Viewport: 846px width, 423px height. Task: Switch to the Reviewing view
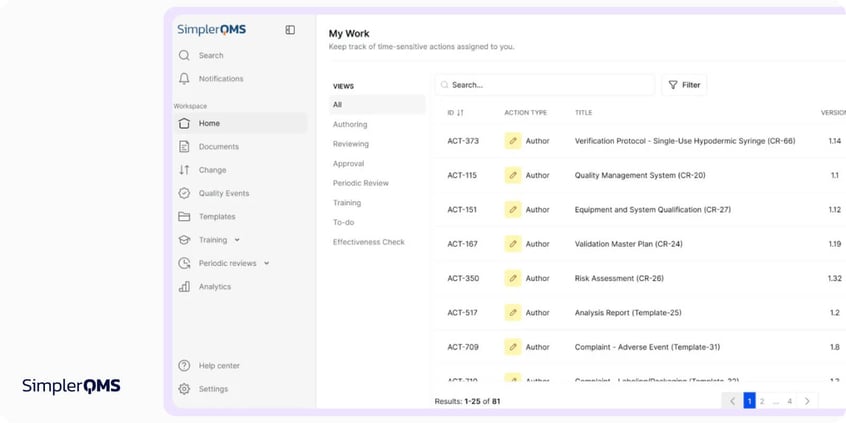(x=351, y=144)
